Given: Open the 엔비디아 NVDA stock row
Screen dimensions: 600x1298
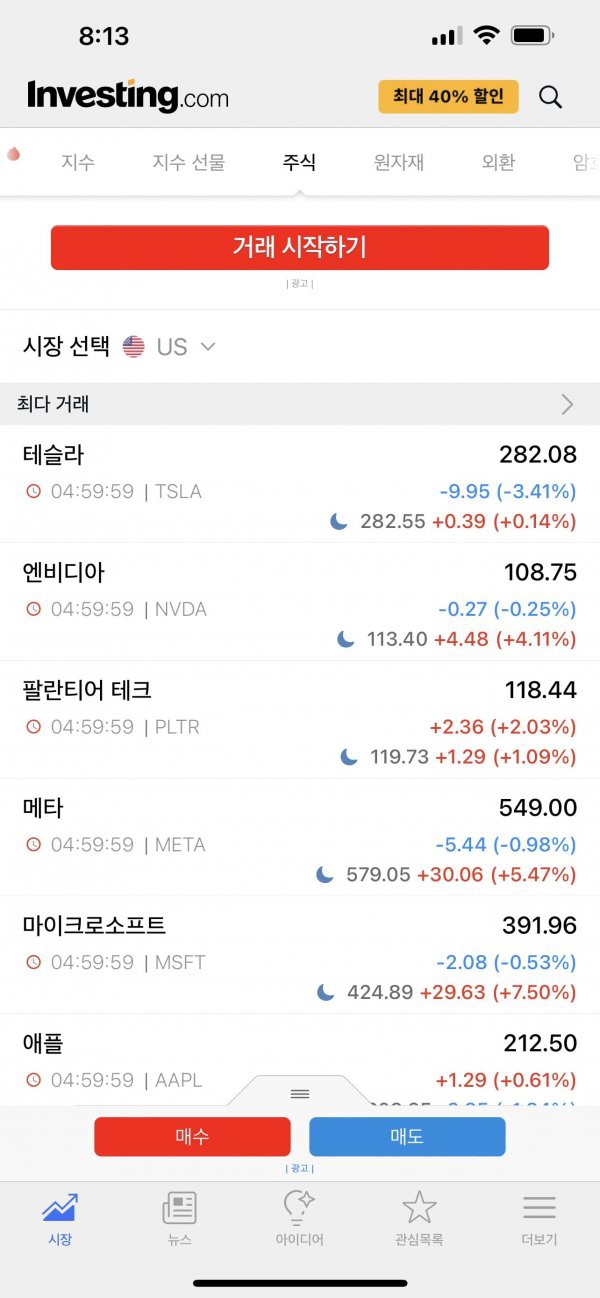Looking at the screenshot, I should [300, 602].
